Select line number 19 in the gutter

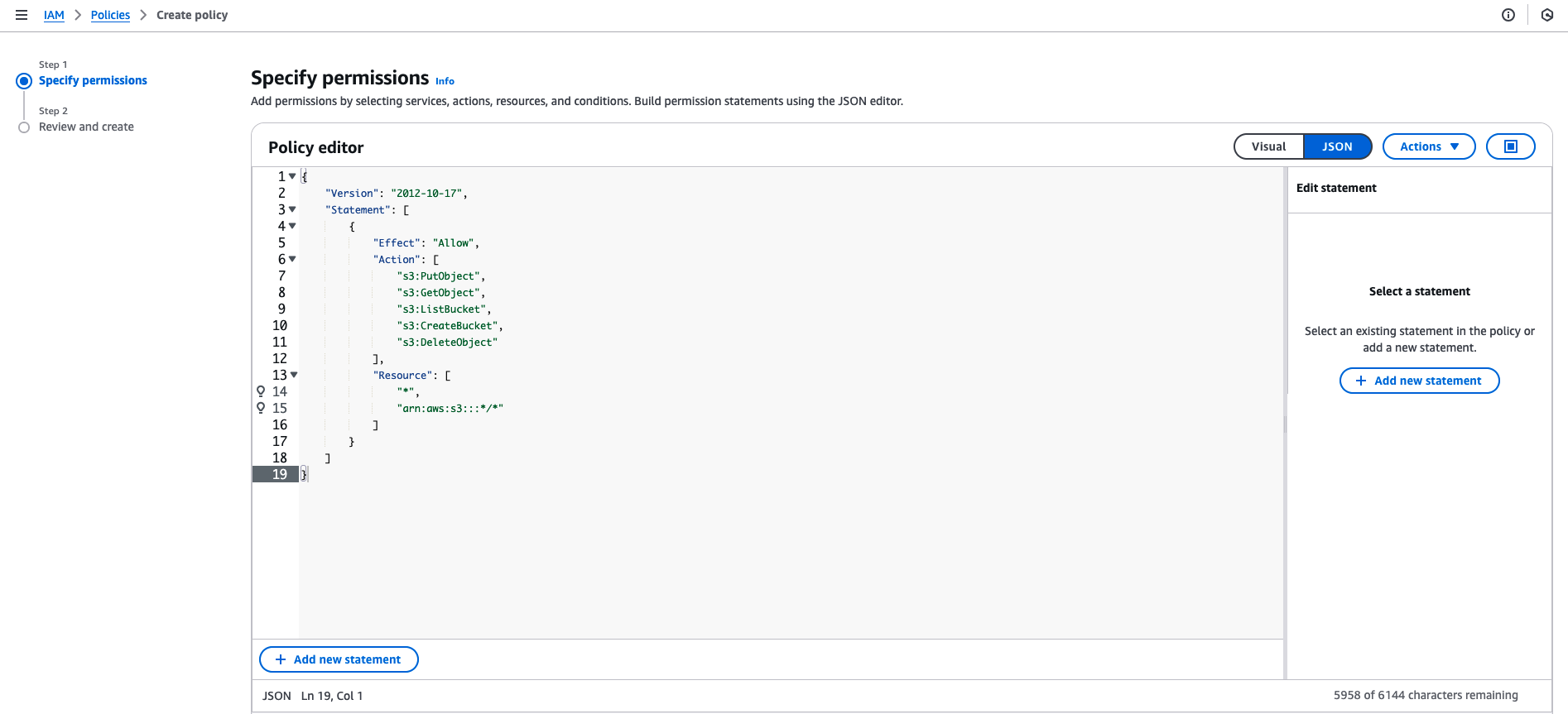[x=280, y=474]
